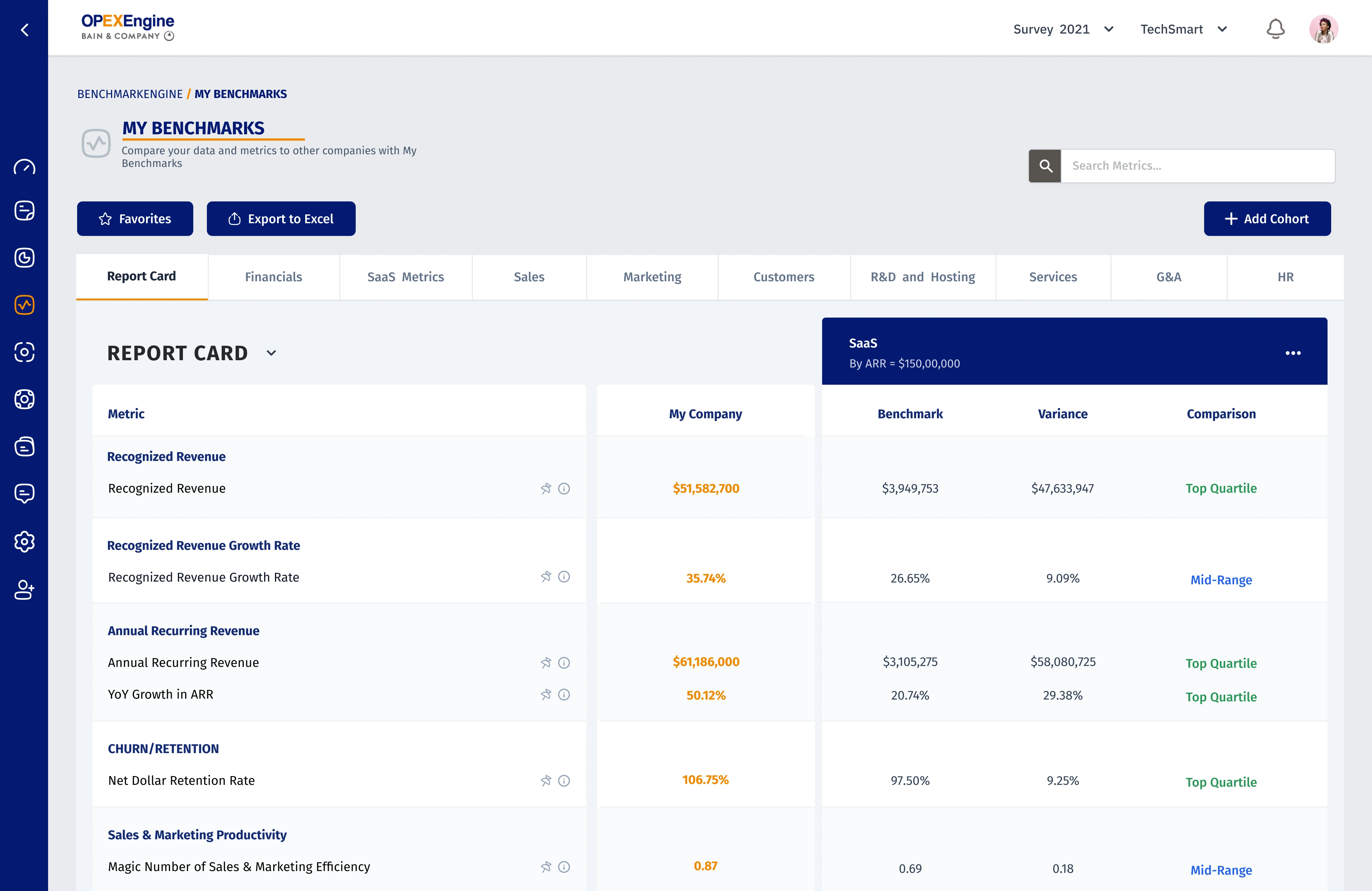The image size is (1372, 891).
Task: Expand the Report Card heading chevron
Action: [x=271, y=353]
